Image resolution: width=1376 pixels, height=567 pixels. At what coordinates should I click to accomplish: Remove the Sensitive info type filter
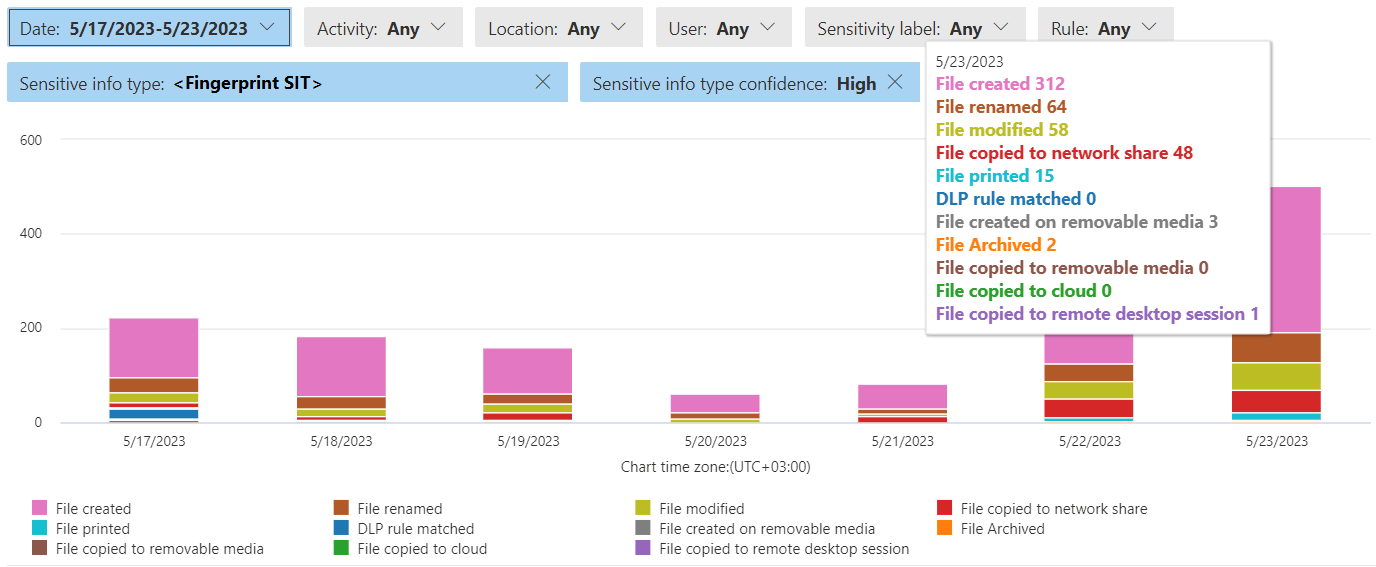coord(543,83)
